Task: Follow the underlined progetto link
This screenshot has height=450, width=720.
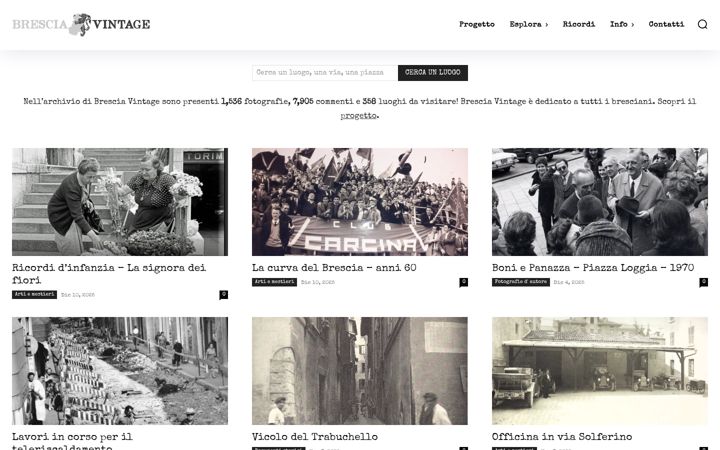Action: [x=358, y=116]
